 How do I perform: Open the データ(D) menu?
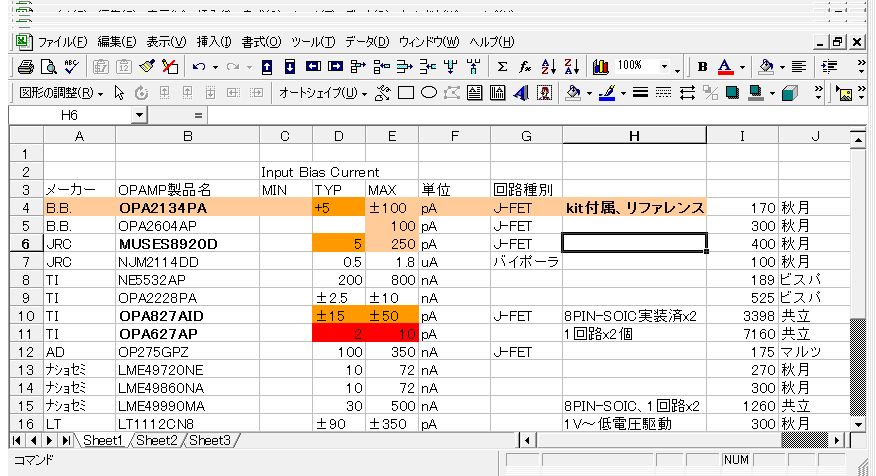366,42
